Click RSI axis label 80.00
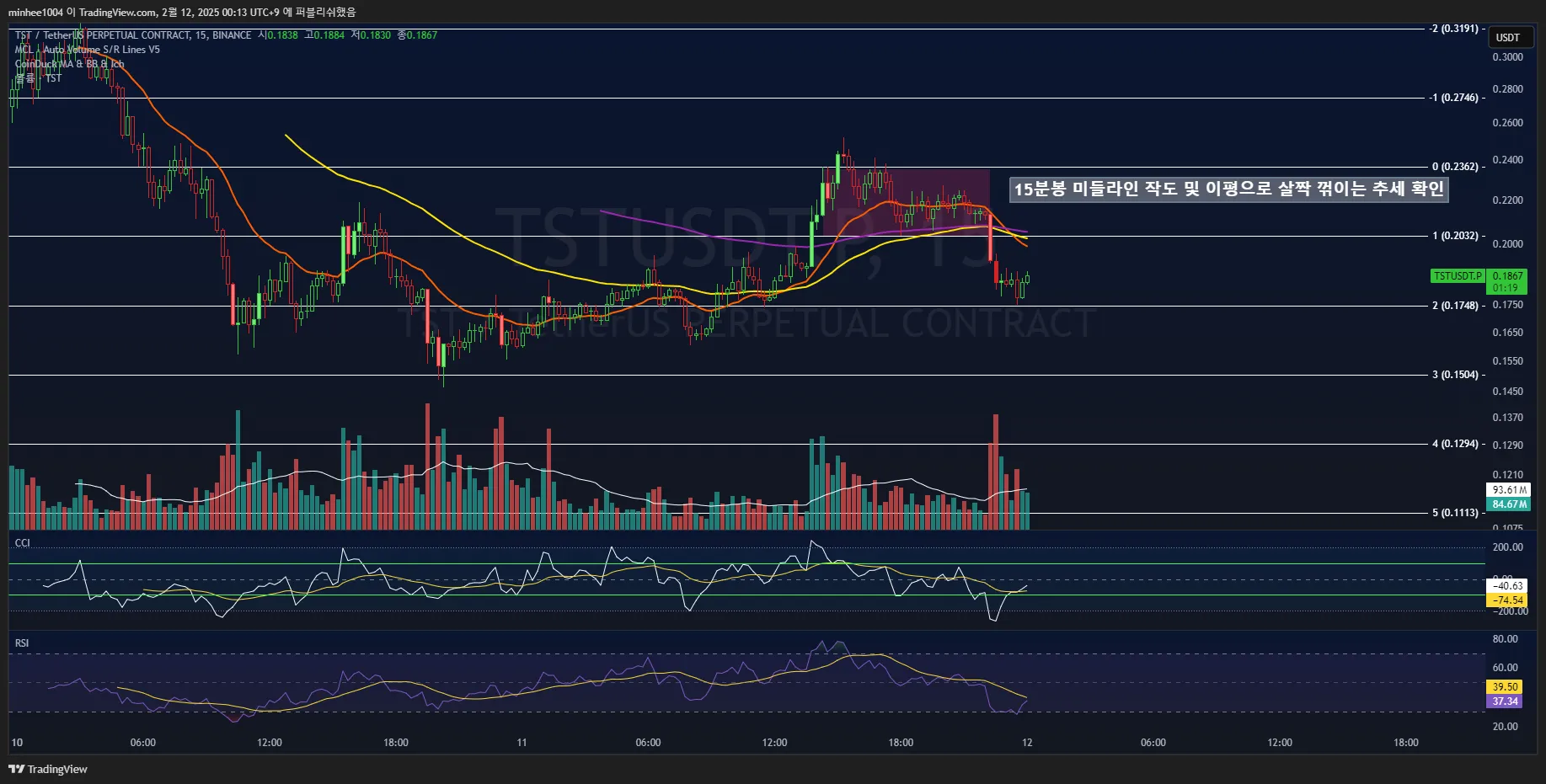The width and height of the screenshot is (1546, 784). 1506,639
